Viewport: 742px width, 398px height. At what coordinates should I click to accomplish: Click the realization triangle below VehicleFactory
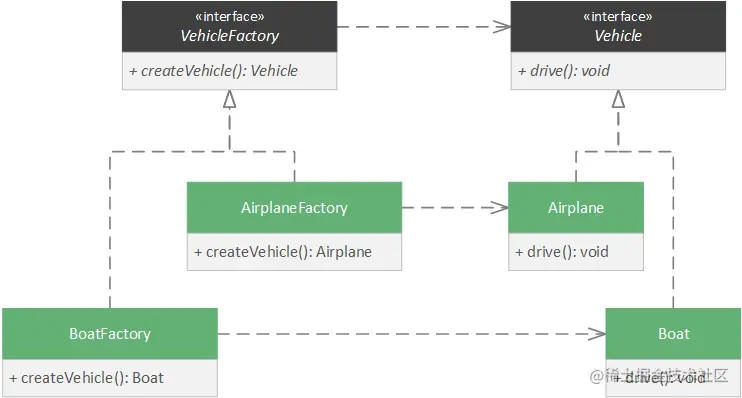coord(230,99)
